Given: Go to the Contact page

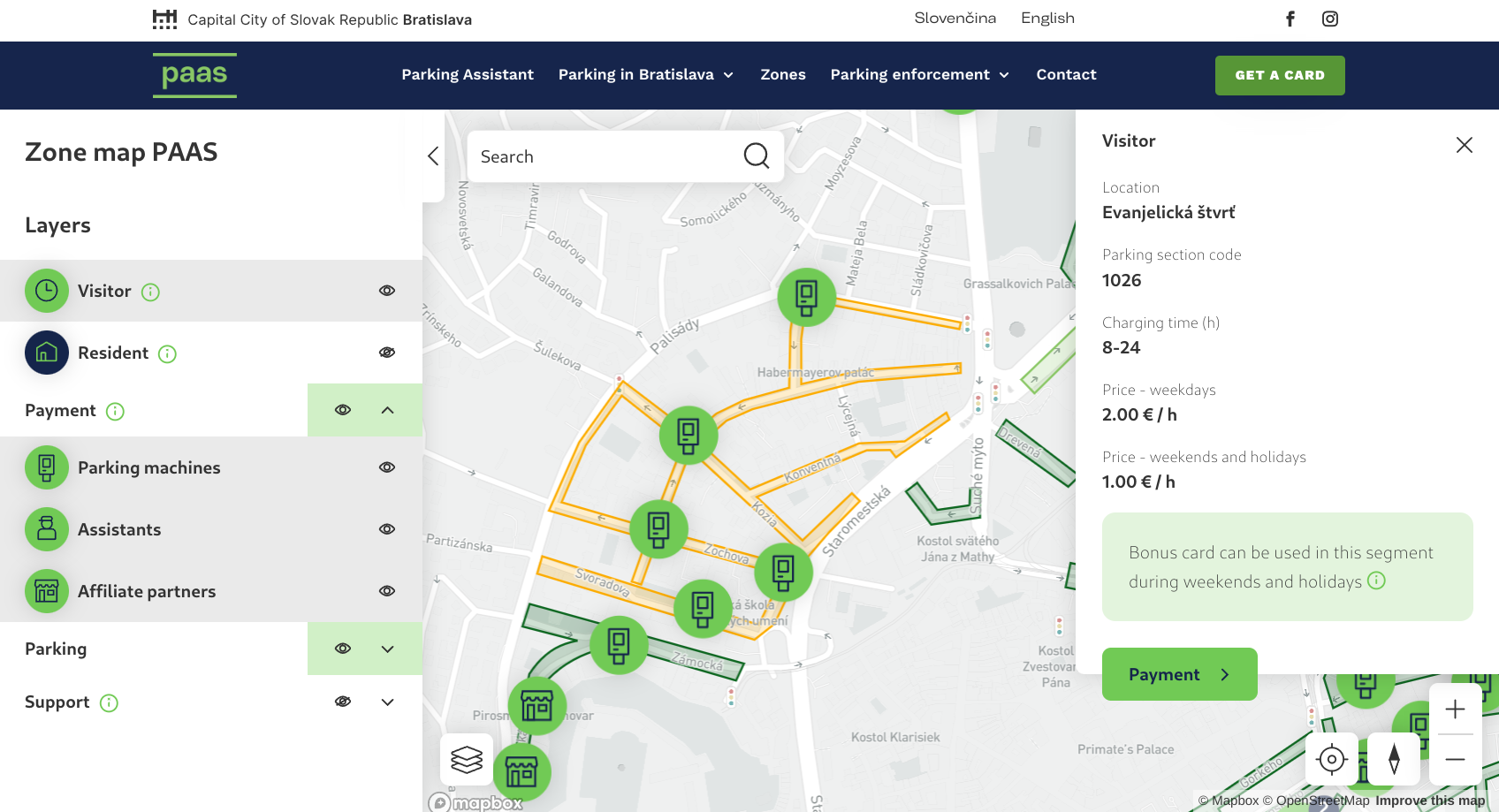Looking at the screenshot, I should [x=1066, y=75].
